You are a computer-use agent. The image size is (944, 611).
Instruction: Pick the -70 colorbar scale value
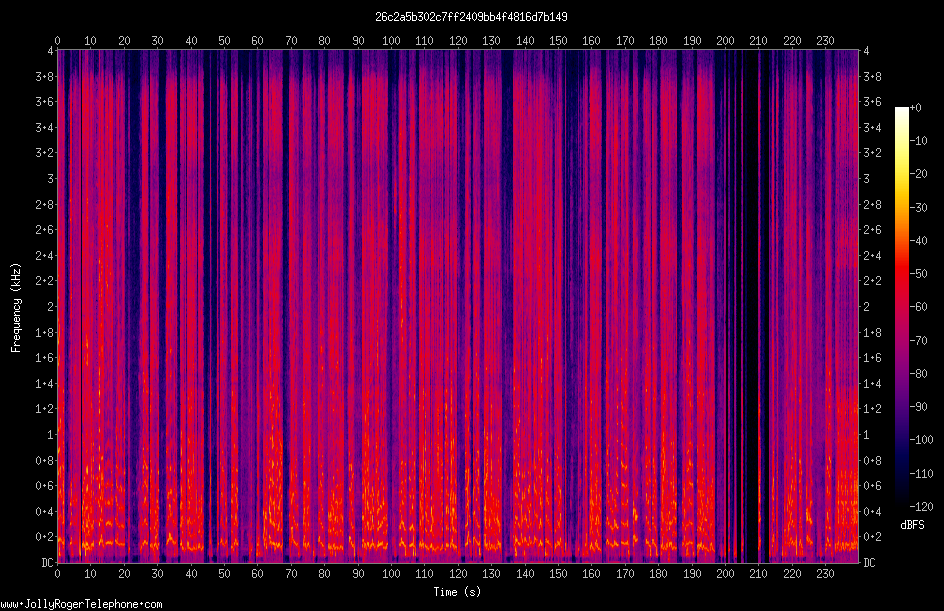click(918, 341)
